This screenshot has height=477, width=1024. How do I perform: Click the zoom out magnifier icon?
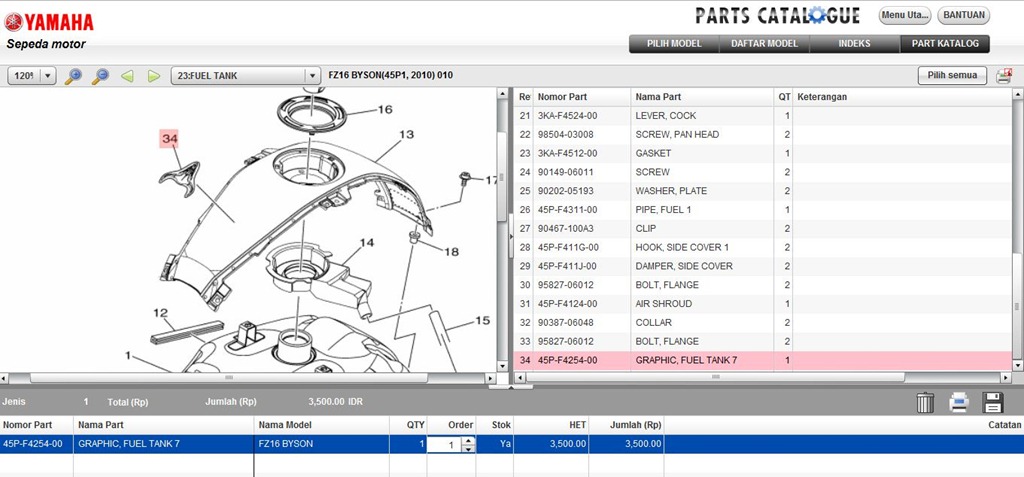click(100, 76)
